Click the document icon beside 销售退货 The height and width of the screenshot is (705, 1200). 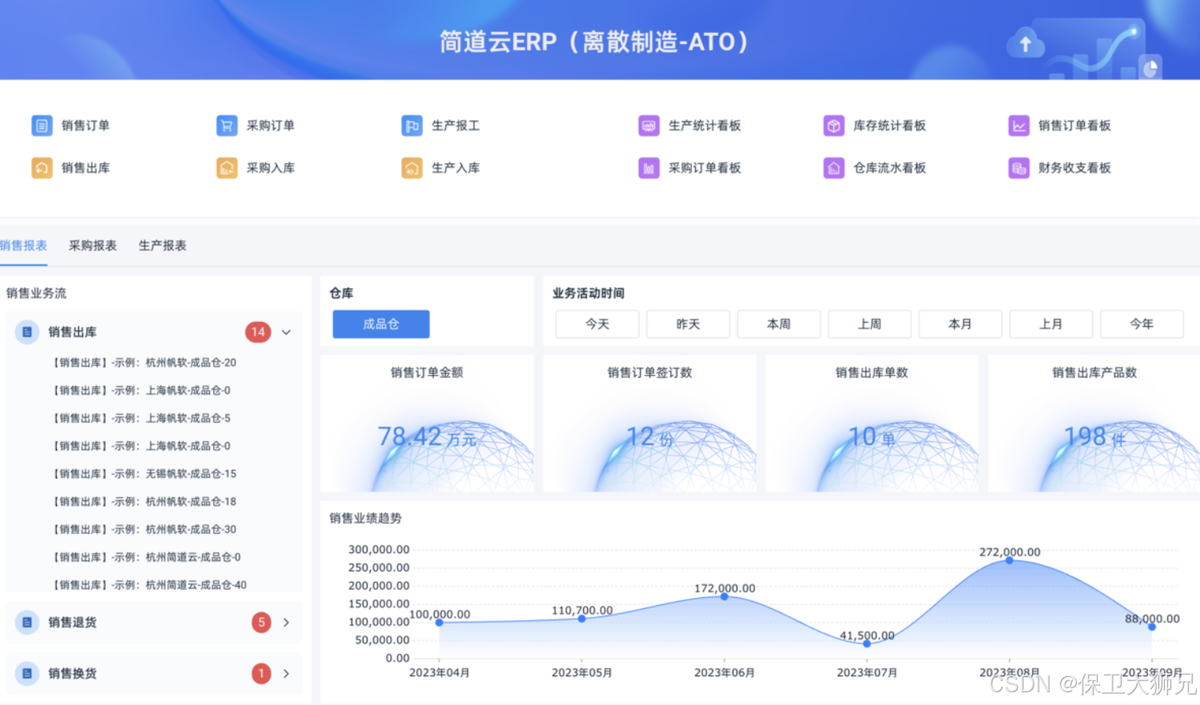click(27, 622)
